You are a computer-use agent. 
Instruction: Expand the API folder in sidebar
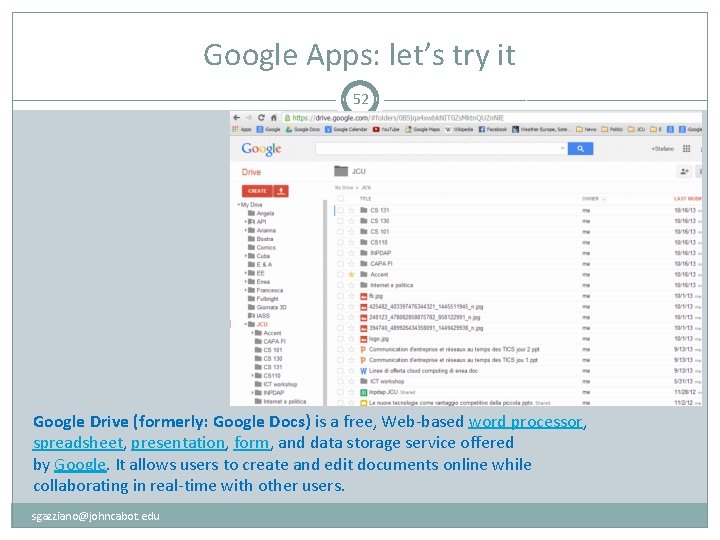[x=245, y=222]
